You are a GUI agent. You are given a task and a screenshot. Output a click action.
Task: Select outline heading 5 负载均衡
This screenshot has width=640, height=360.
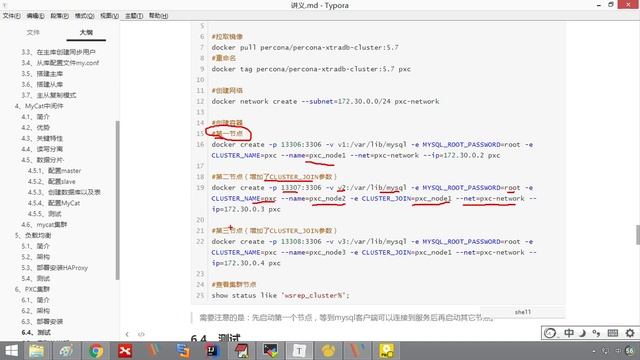[33, 236]
